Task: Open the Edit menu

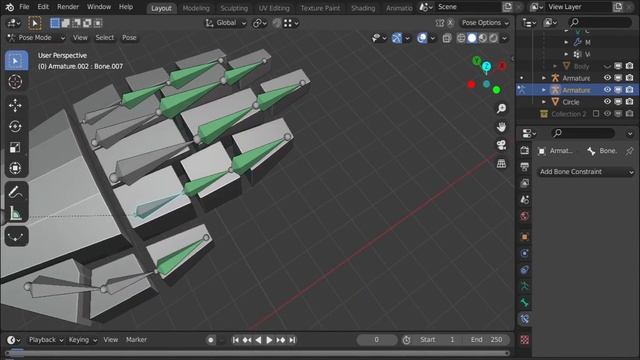Action: click(x=43, y=7)
